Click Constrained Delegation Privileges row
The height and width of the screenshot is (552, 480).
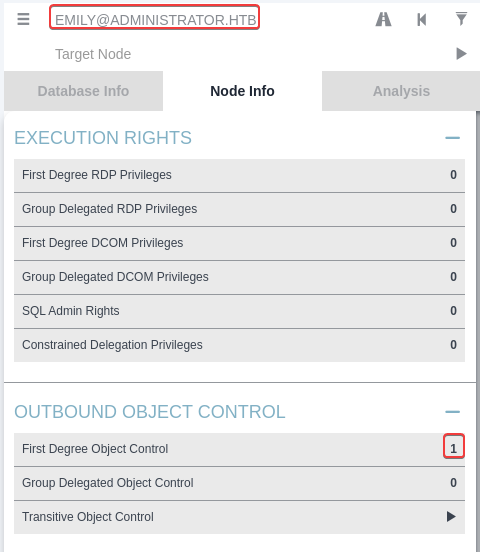click(239, 345)
